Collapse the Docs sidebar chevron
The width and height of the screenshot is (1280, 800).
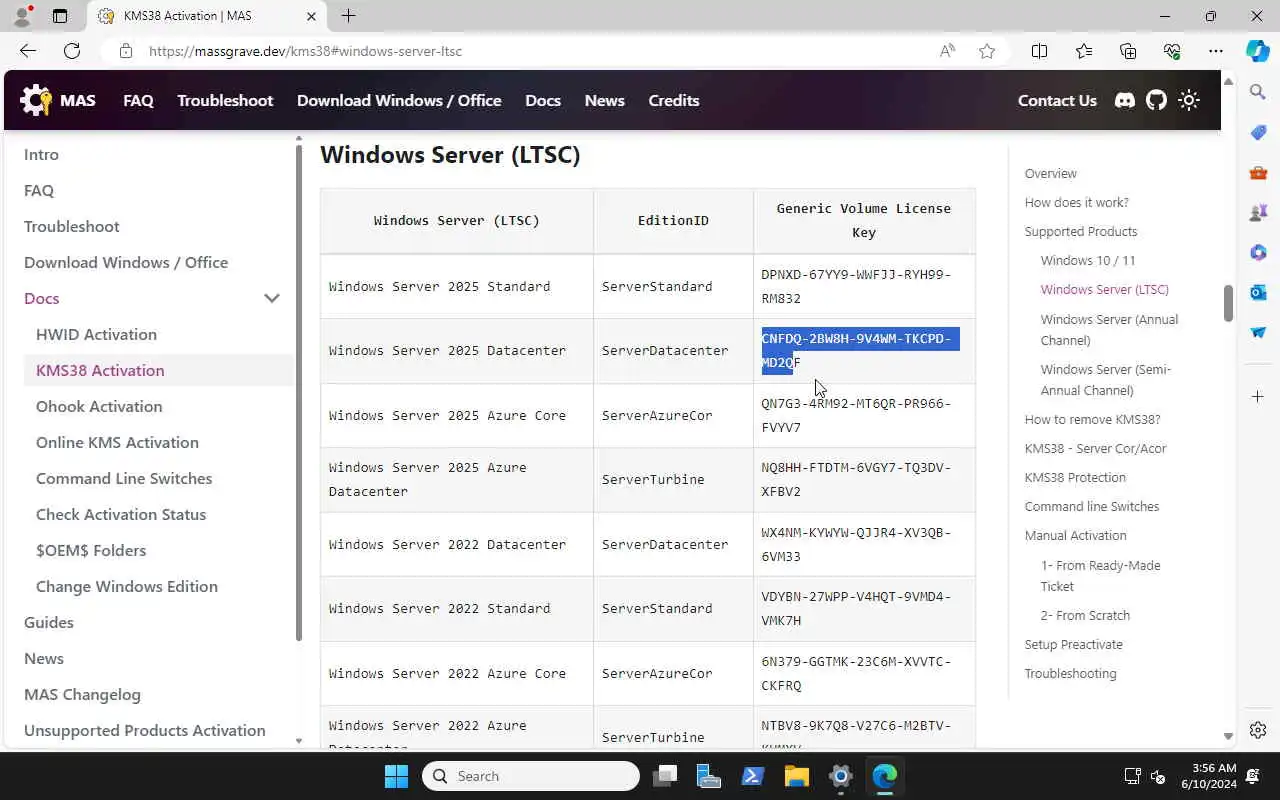271,298
